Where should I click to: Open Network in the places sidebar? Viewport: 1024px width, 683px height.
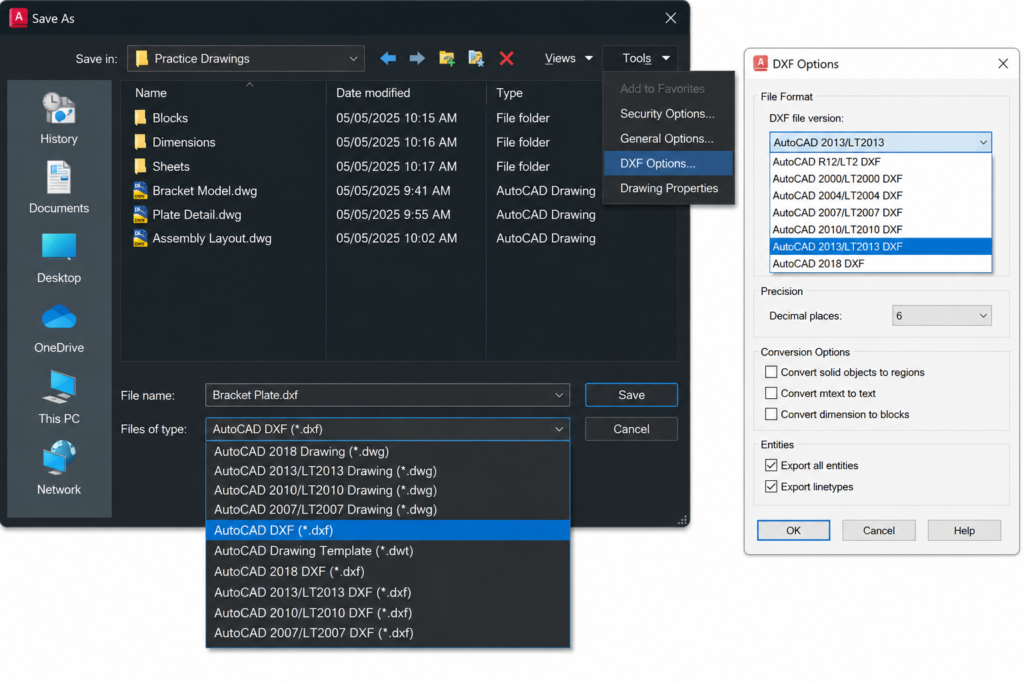(x=59, y=468)
